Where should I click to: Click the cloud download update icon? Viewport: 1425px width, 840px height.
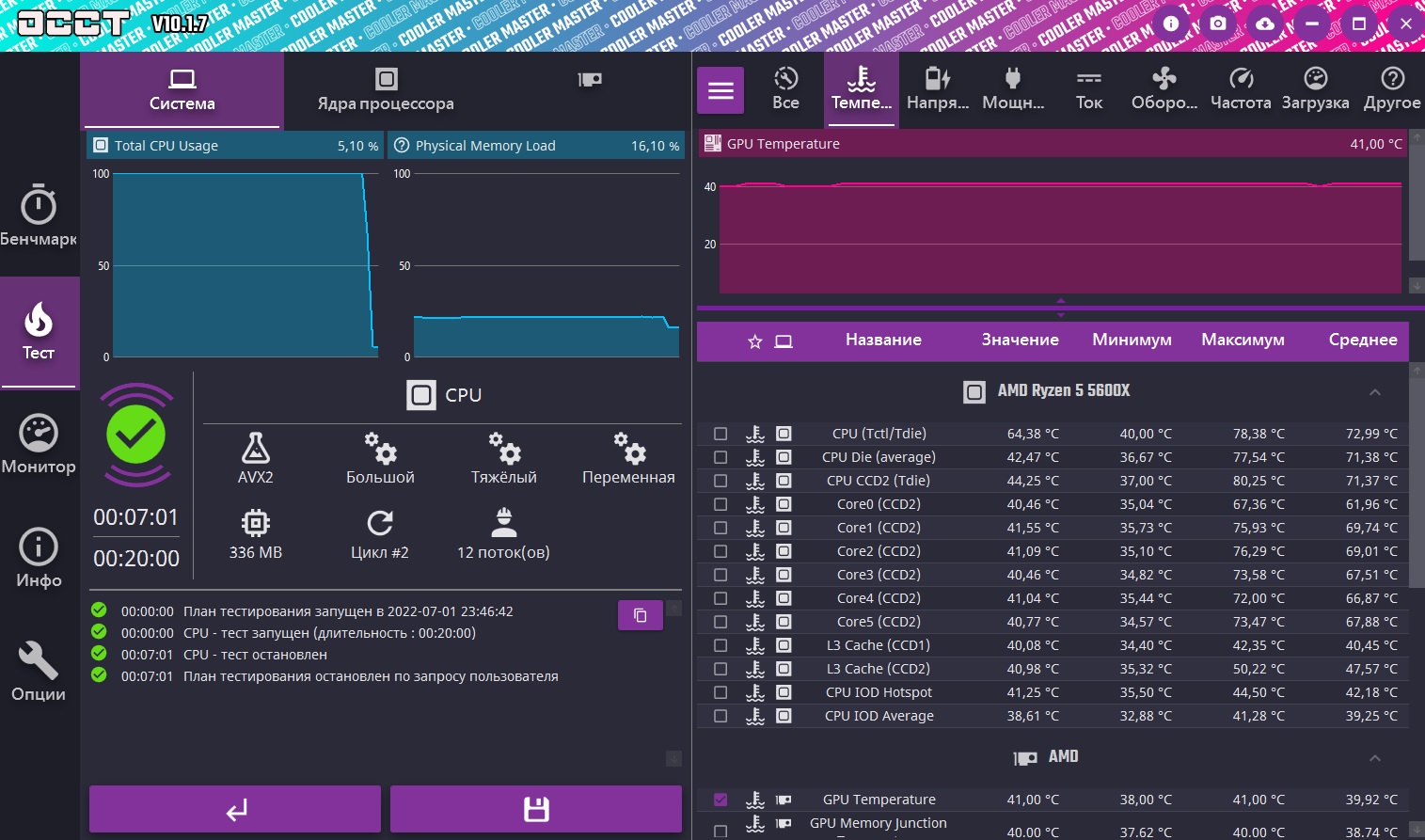click(x=1265, y=24)
